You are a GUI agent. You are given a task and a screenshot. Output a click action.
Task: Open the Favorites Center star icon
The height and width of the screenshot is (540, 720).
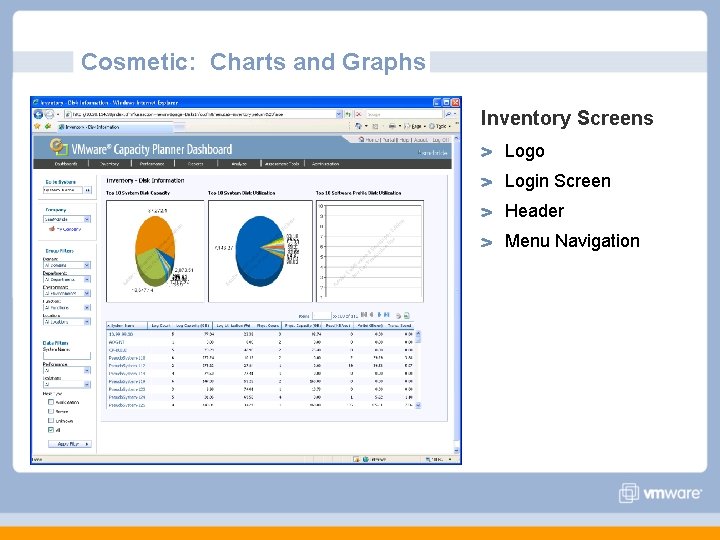(x=37, y=126)
